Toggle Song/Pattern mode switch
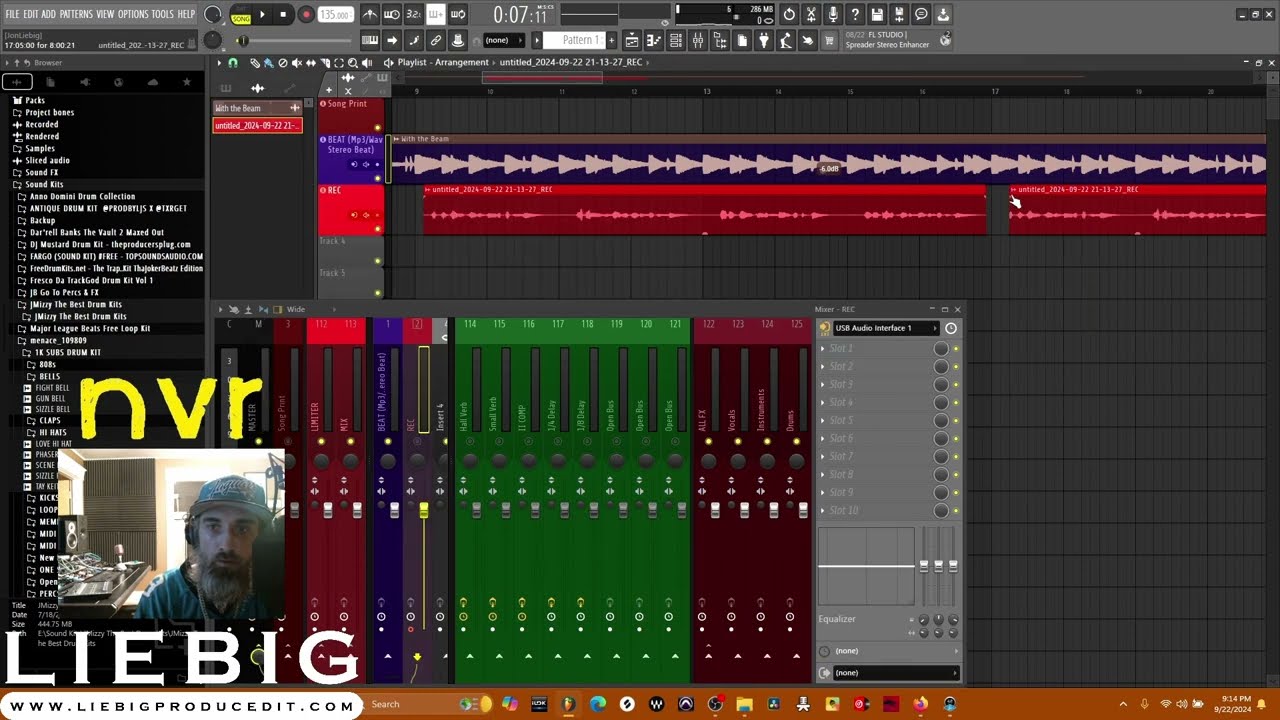Screen dimensions: 1280x720 241,15
